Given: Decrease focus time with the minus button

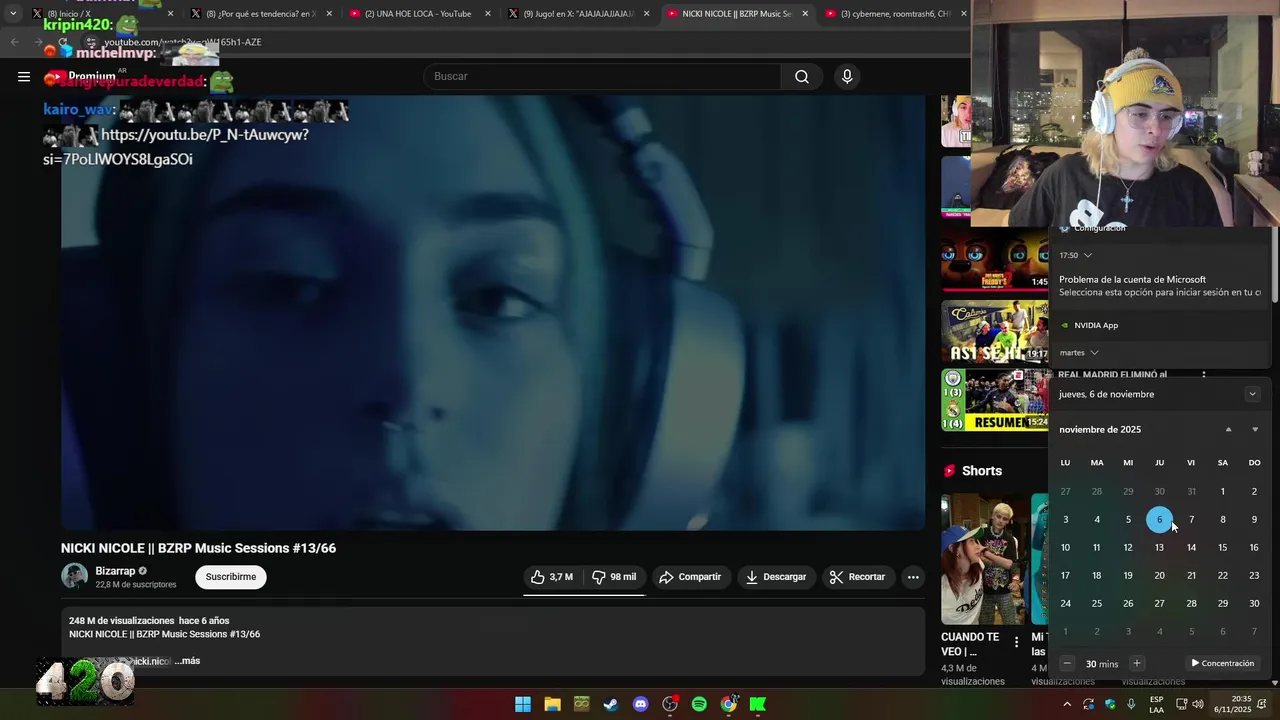Looking at the screenshot, I should point(1067,663).
